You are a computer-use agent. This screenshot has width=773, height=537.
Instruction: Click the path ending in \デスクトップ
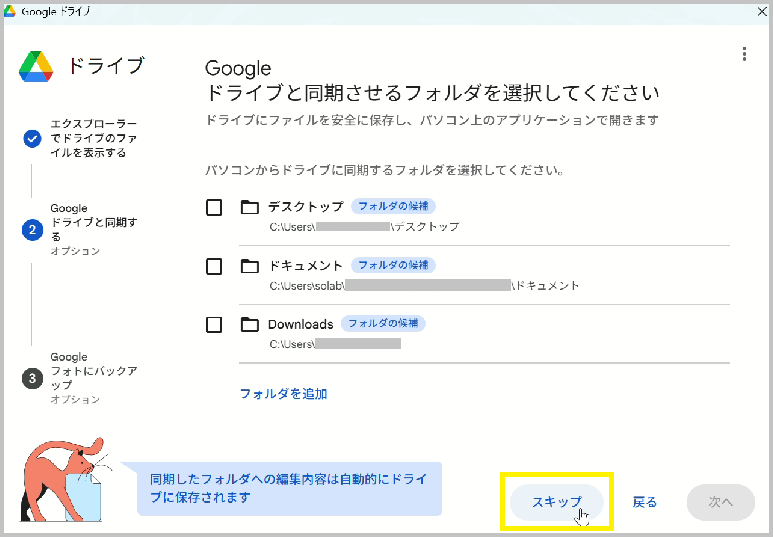(364, 227)
